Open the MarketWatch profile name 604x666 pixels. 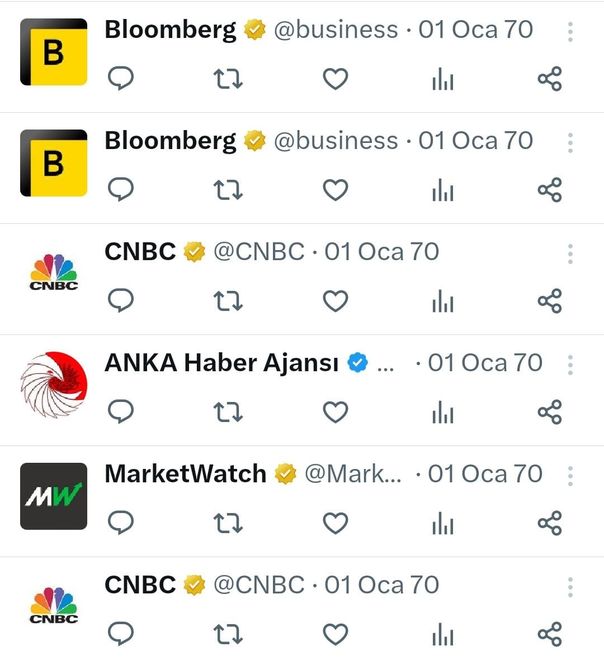[185, 474]
